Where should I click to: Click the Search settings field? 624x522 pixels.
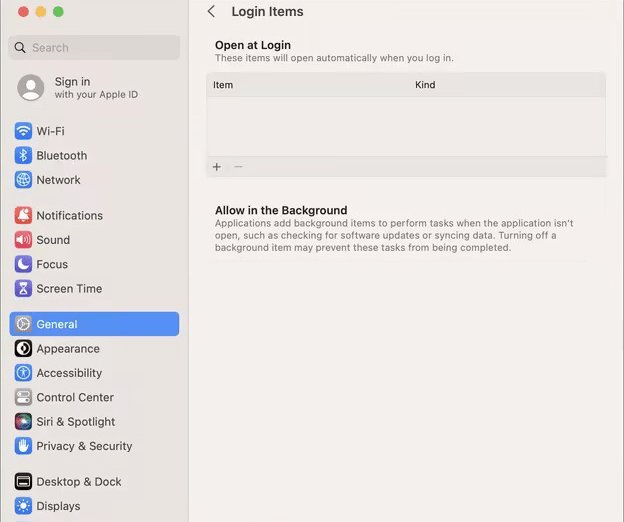coord(95,47)
